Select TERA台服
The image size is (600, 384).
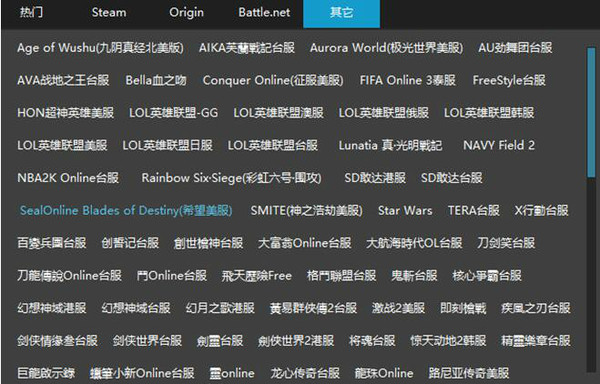point(474,210)
